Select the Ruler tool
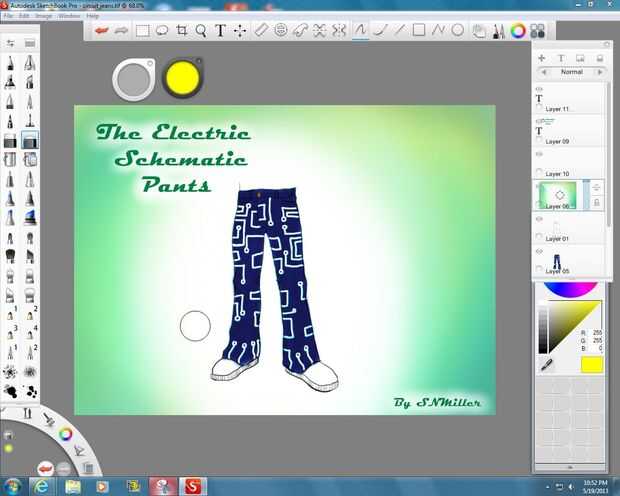Image resolution: width=620 pixels, height=496 pixels. [261, 30]
